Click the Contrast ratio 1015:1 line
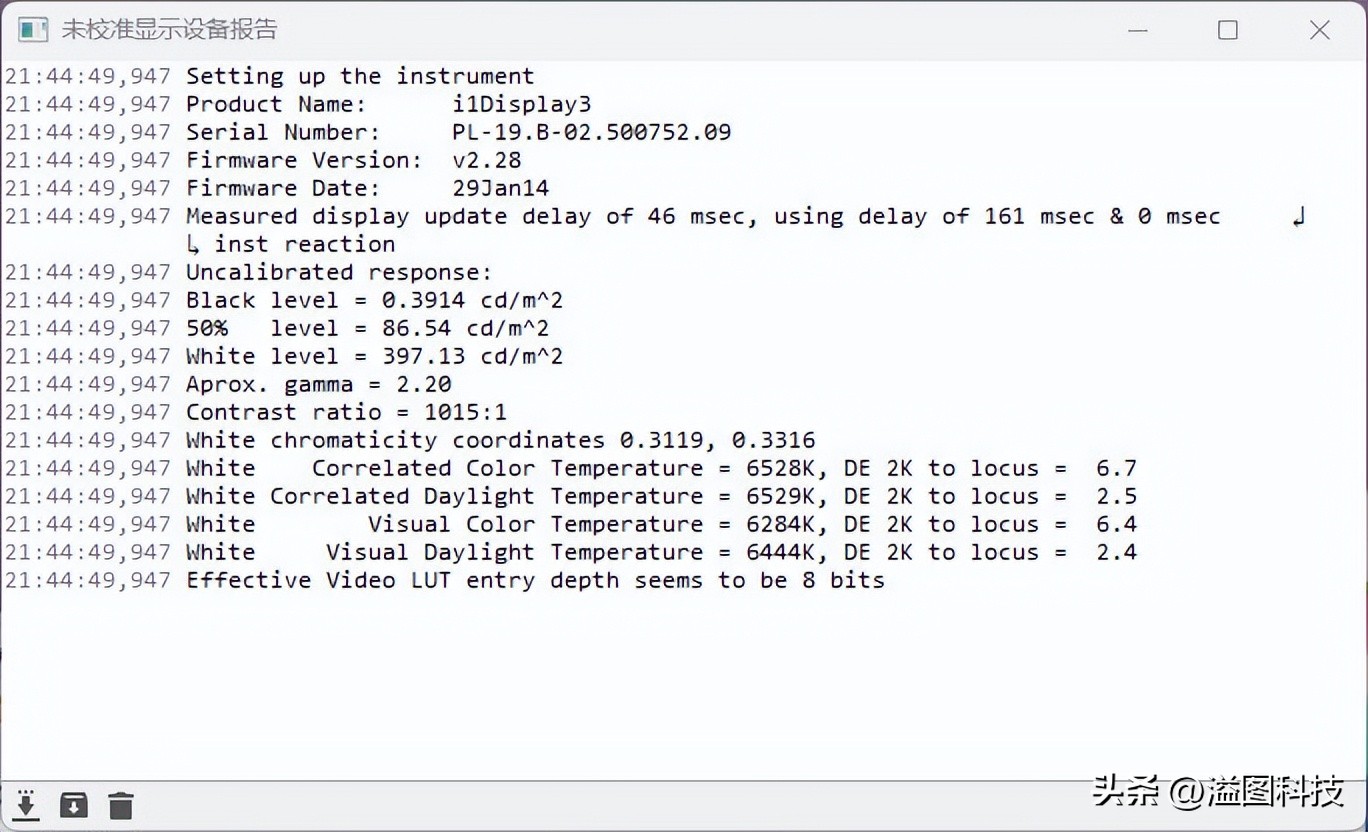The width and height of the screenshot is (1368, 832). (x=346, y=412)
